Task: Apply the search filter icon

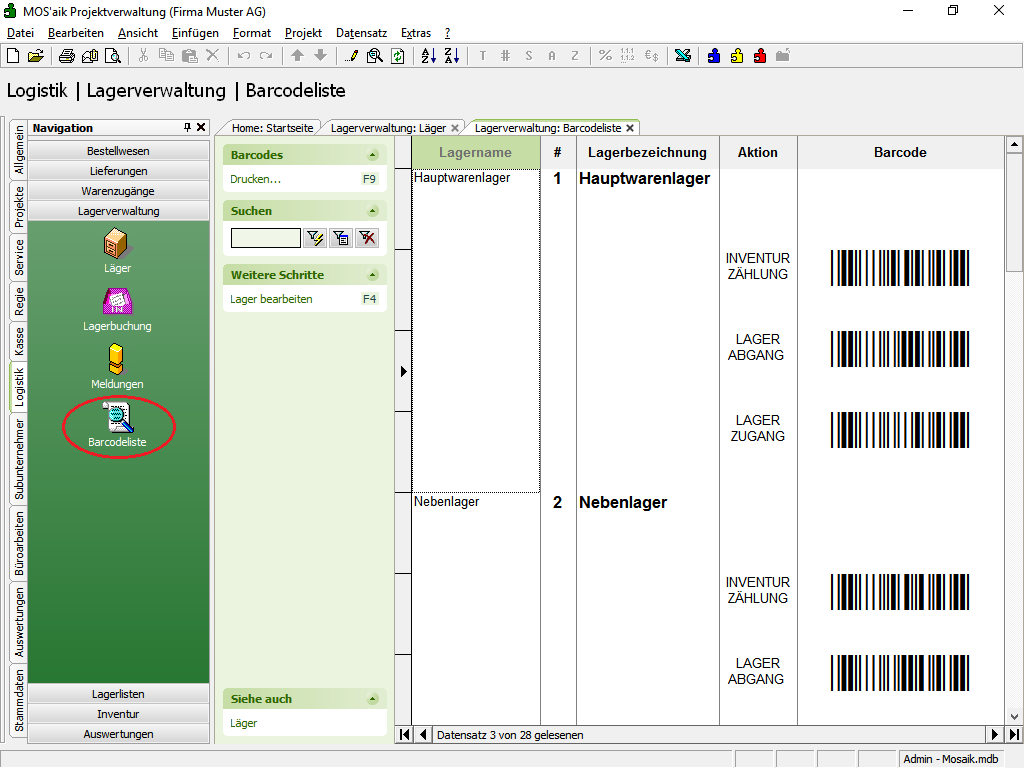Action: coord(315,238)
